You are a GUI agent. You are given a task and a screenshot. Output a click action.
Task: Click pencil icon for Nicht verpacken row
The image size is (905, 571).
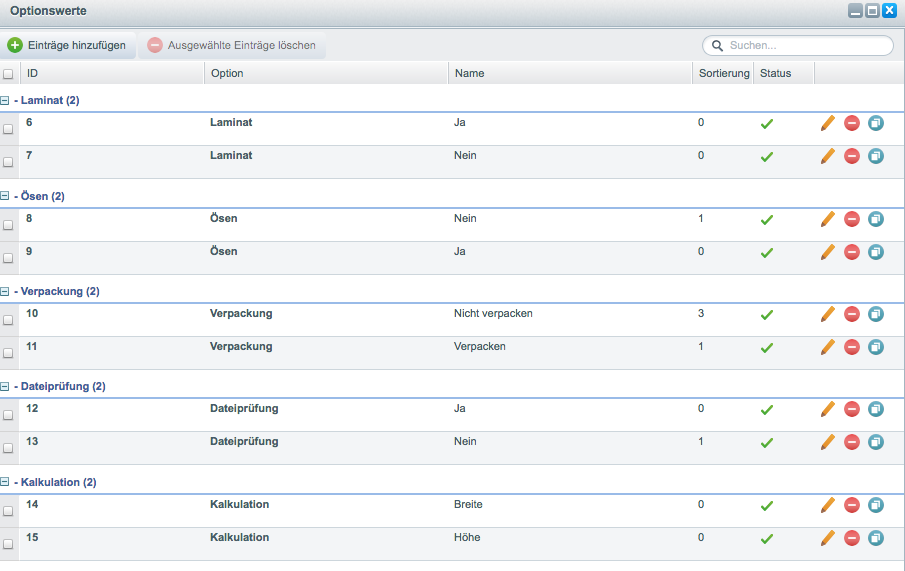coord(827,314)
